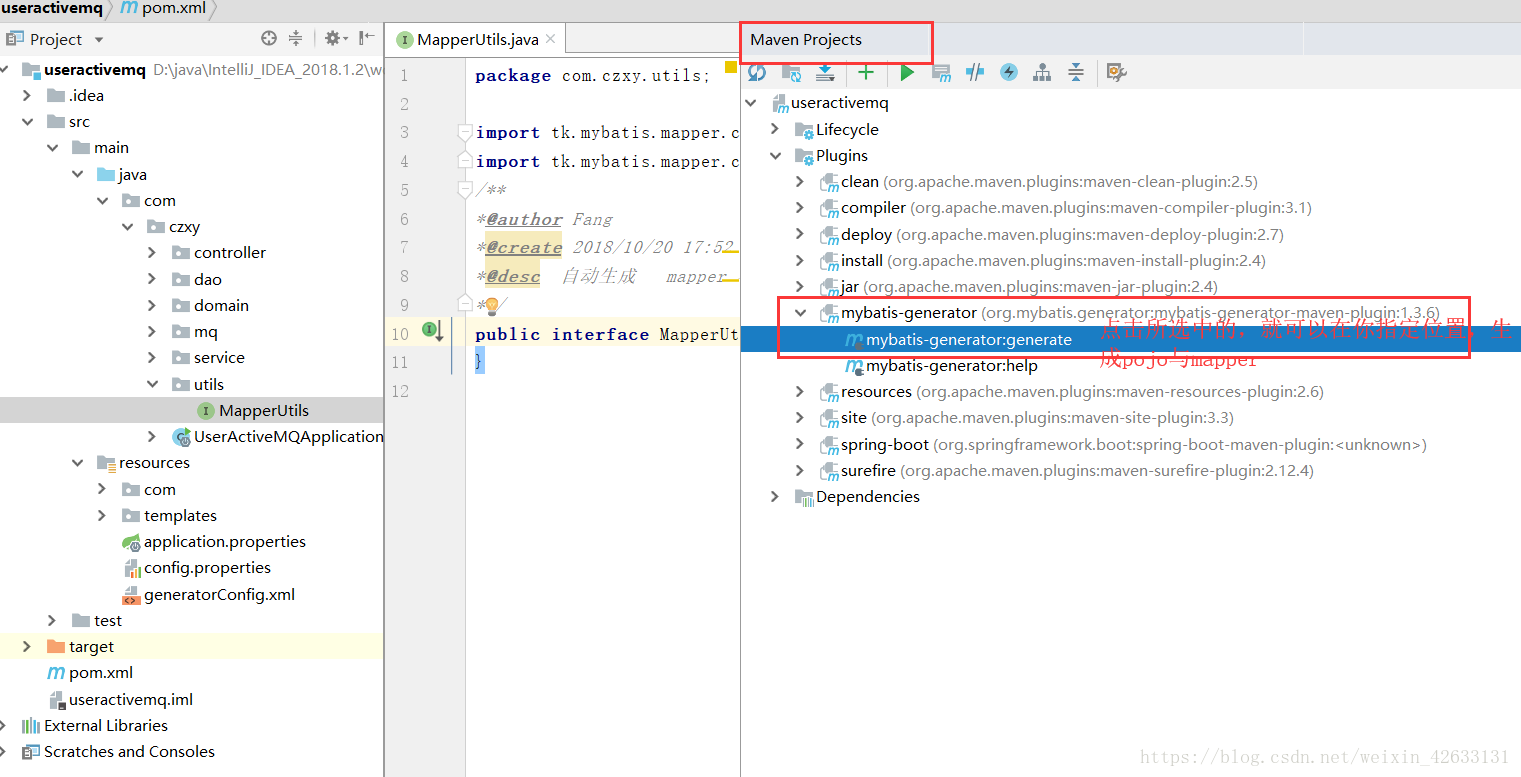1521x777 pixels.
Task: Collapse the mybatis-generator plugin node
Action: (x=800, y=312)
